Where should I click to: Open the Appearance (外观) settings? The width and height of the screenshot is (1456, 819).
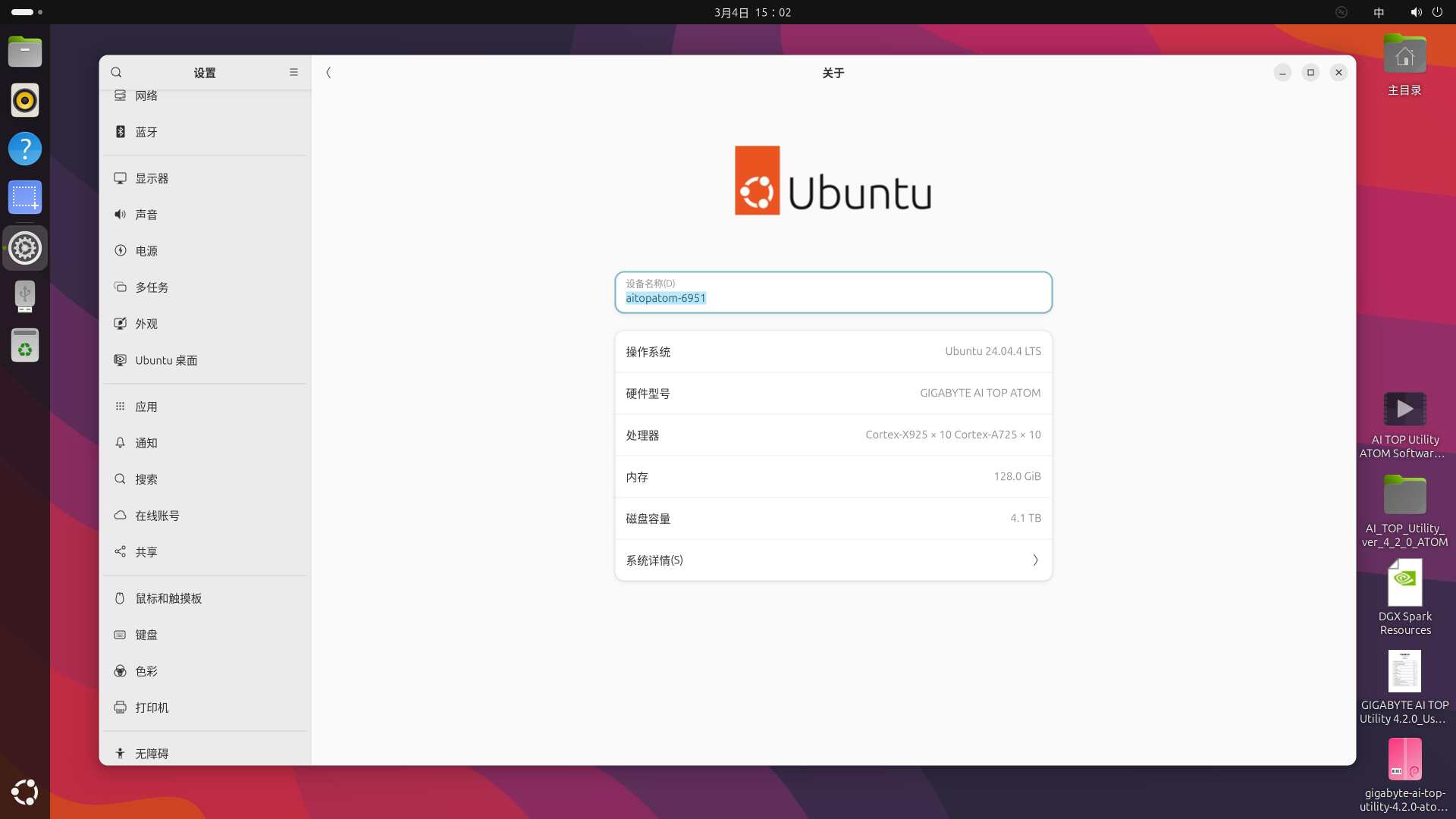click(x=146, y=324)
